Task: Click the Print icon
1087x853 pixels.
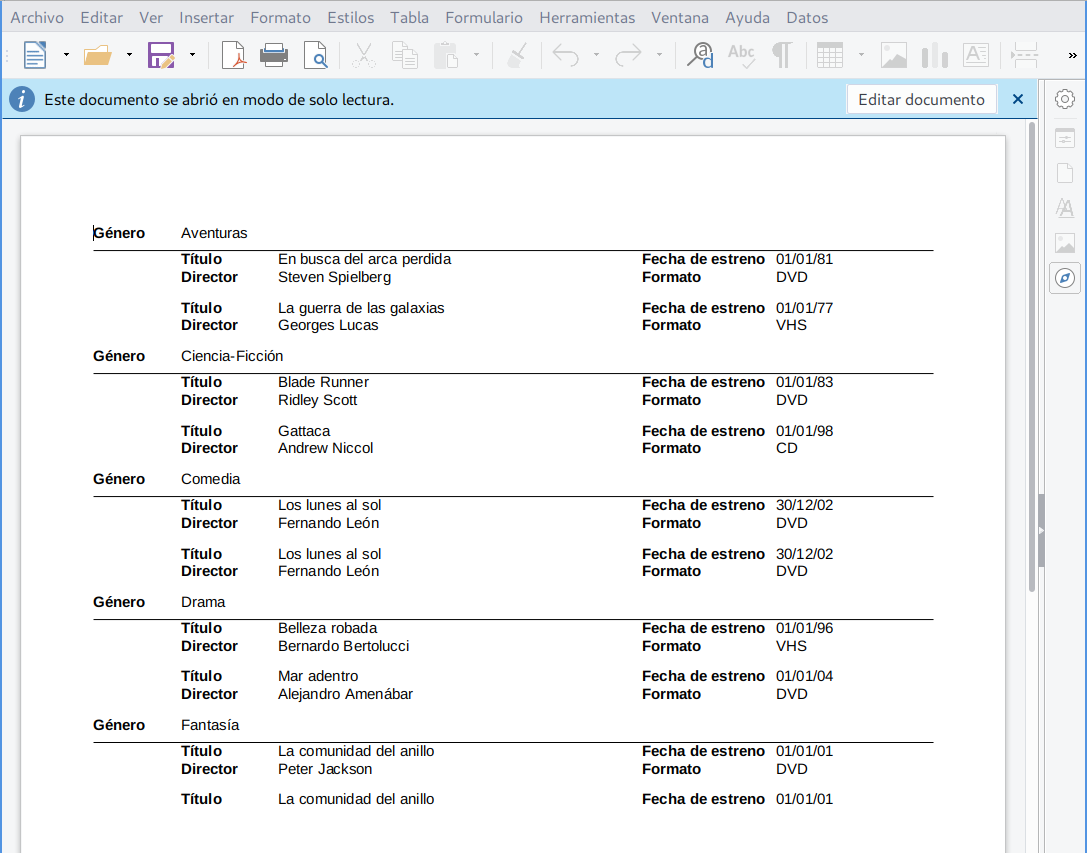Action: (274, 55)
